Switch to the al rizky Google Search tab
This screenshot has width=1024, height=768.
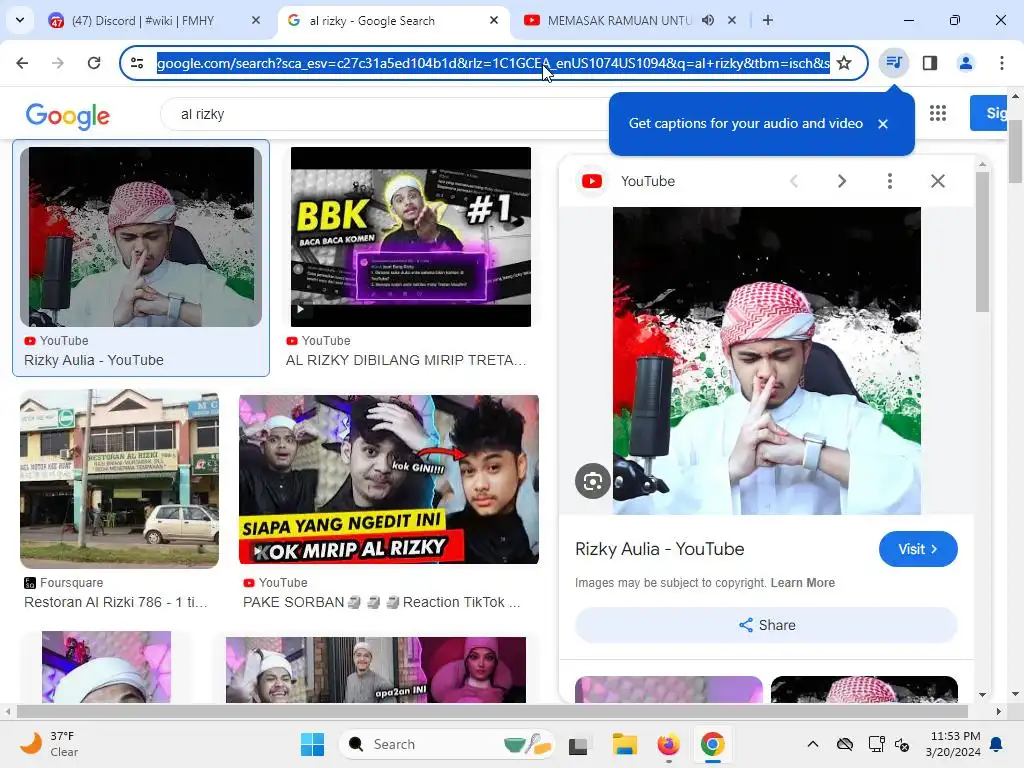coord(394,20)
